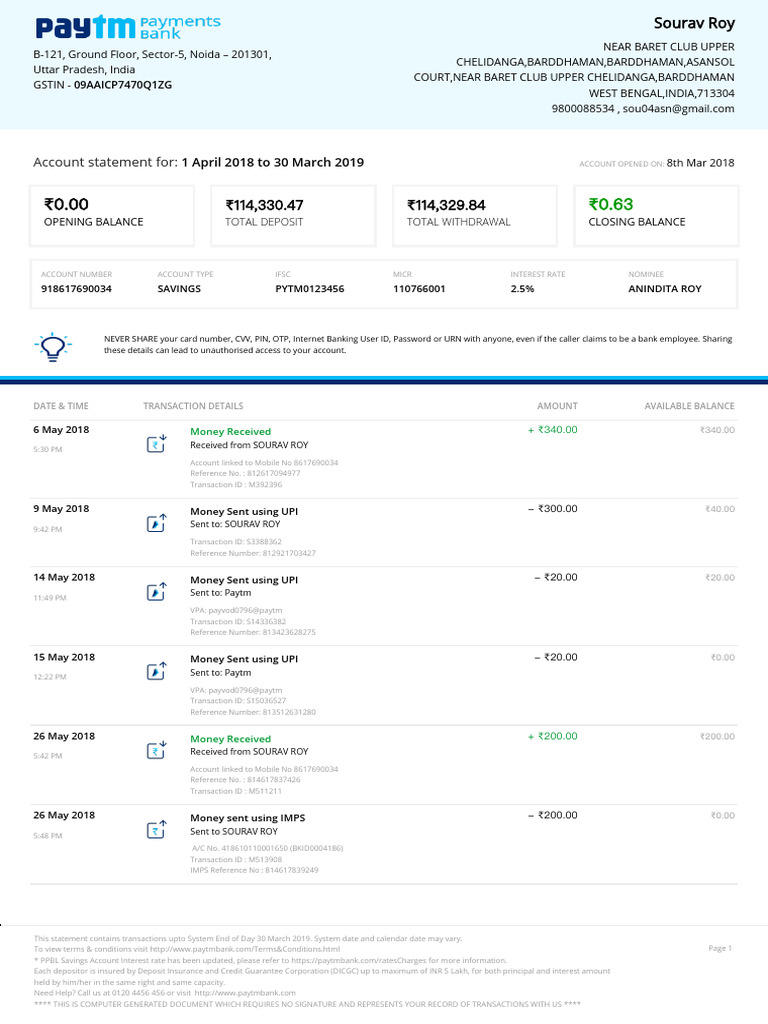The width and height of the screenshot is (768, 1024).
Task: Select account number 918617690034
Action: tap(76, 289)
